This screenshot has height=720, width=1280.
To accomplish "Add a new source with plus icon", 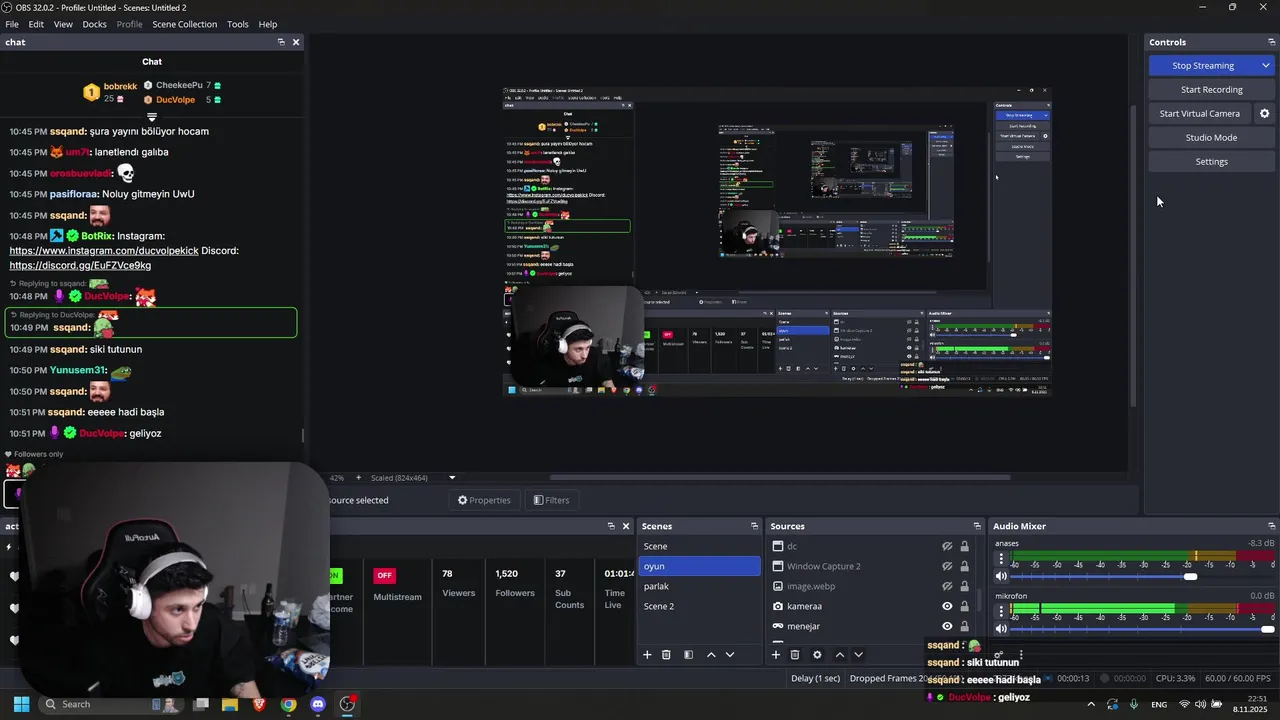I will [x=775, y=655].
